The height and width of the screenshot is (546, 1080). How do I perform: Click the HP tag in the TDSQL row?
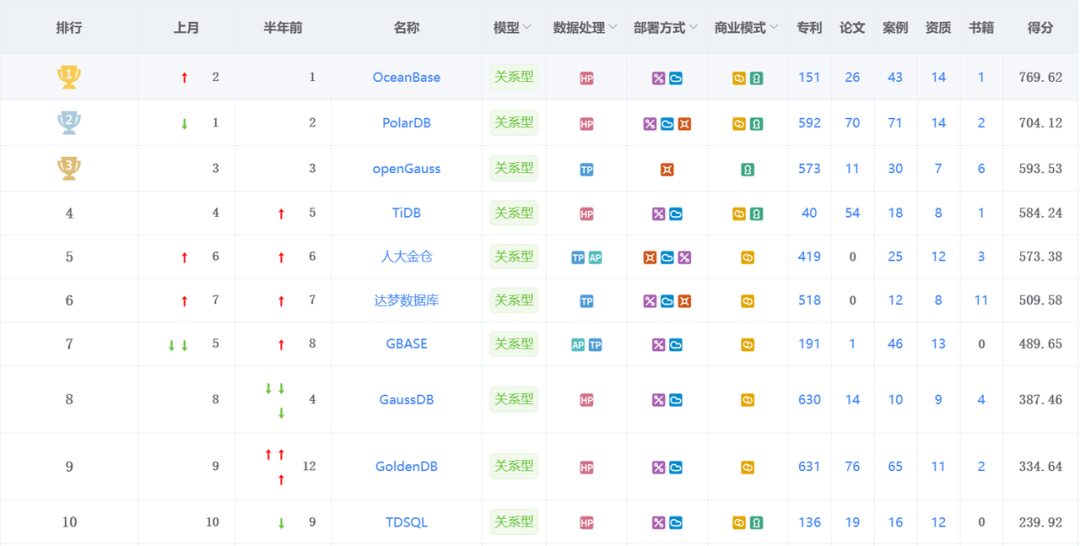586,523
